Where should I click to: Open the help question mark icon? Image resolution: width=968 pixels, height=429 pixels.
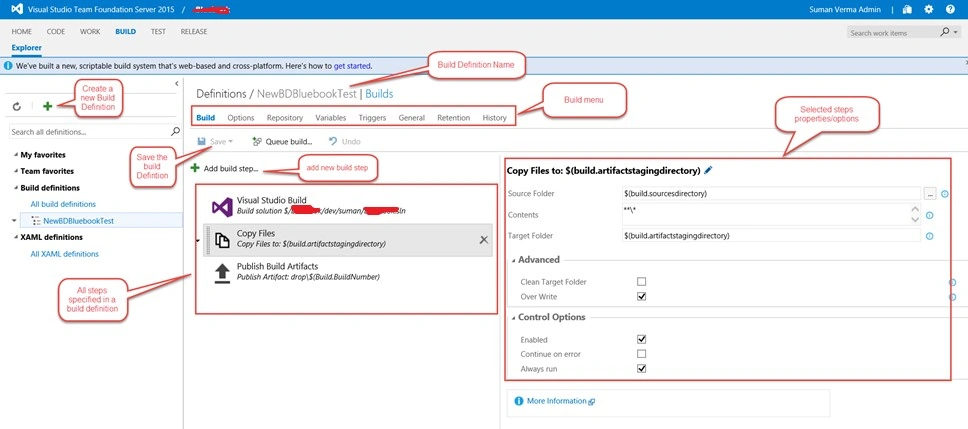[x=950, y=9]
